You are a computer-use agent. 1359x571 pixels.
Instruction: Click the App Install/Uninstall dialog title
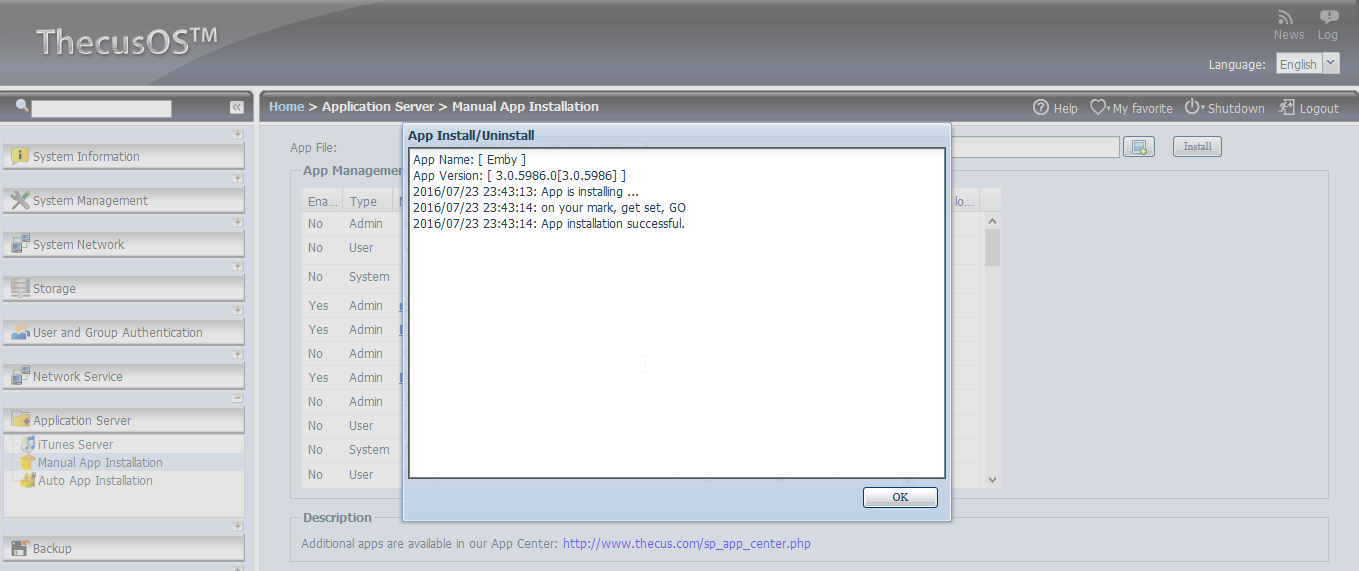[x=471, y=135]
